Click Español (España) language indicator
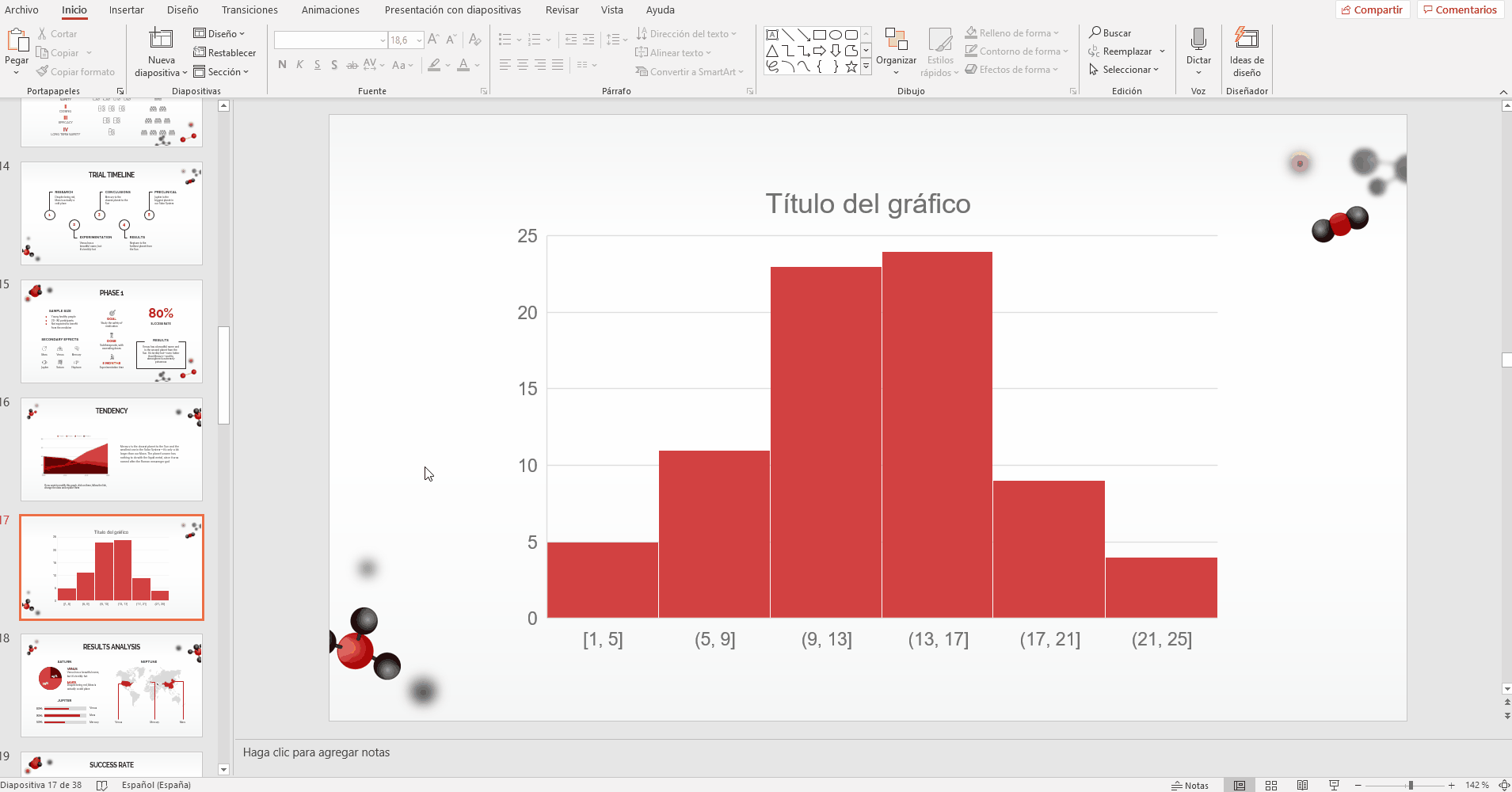1512x792 pixels. point(156,785)
